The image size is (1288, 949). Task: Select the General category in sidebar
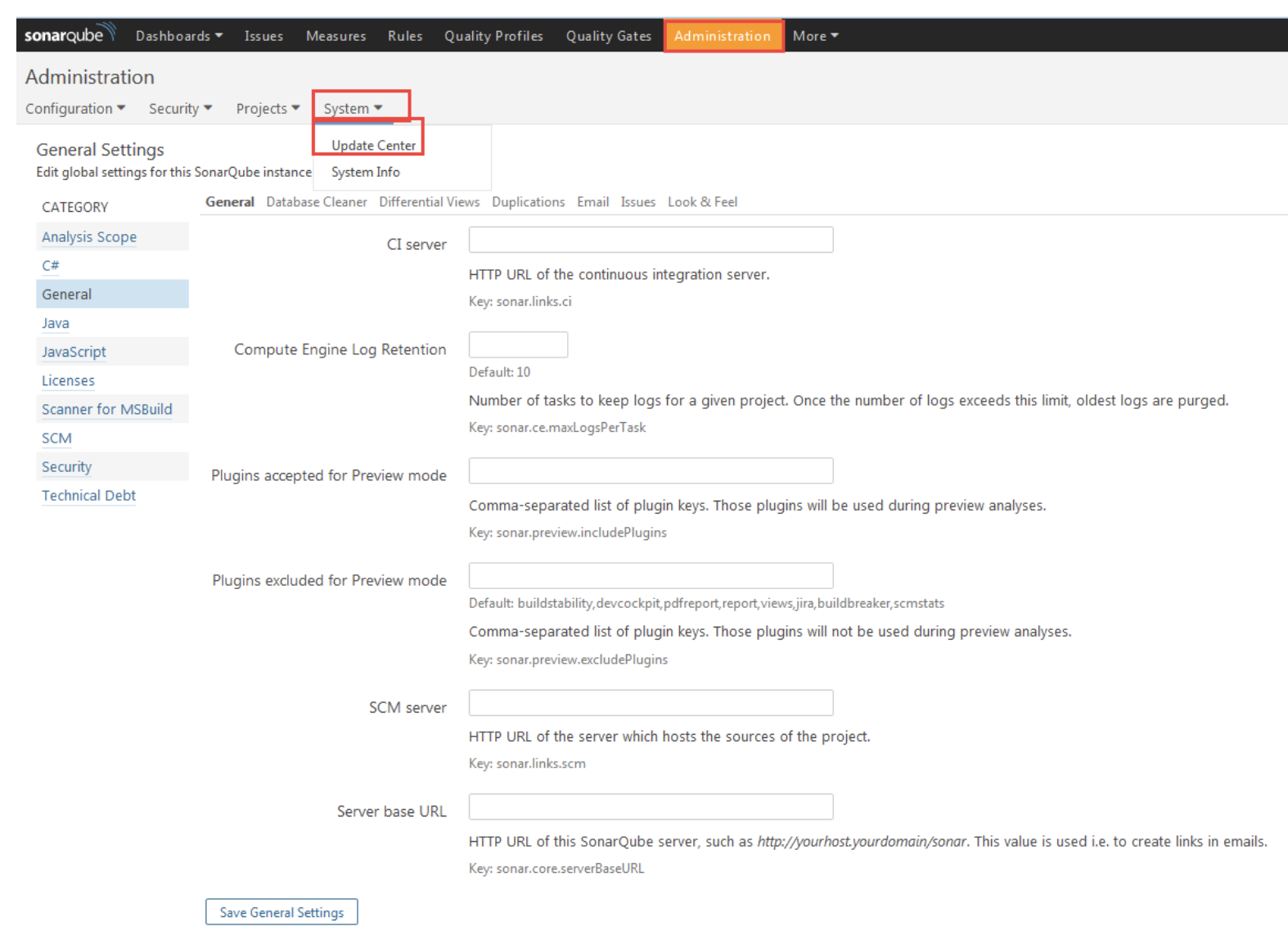(112, 295)
